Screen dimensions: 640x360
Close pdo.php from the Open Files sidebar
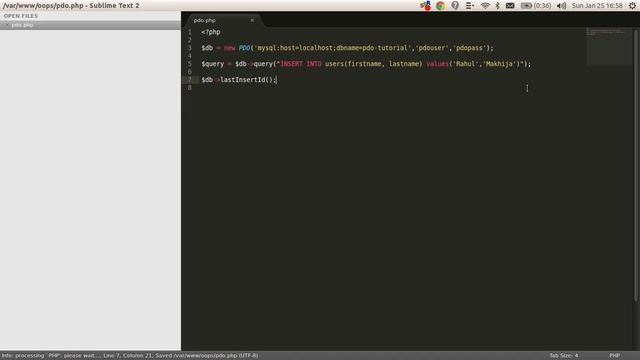pyautogui.click(x=6, y=25)
